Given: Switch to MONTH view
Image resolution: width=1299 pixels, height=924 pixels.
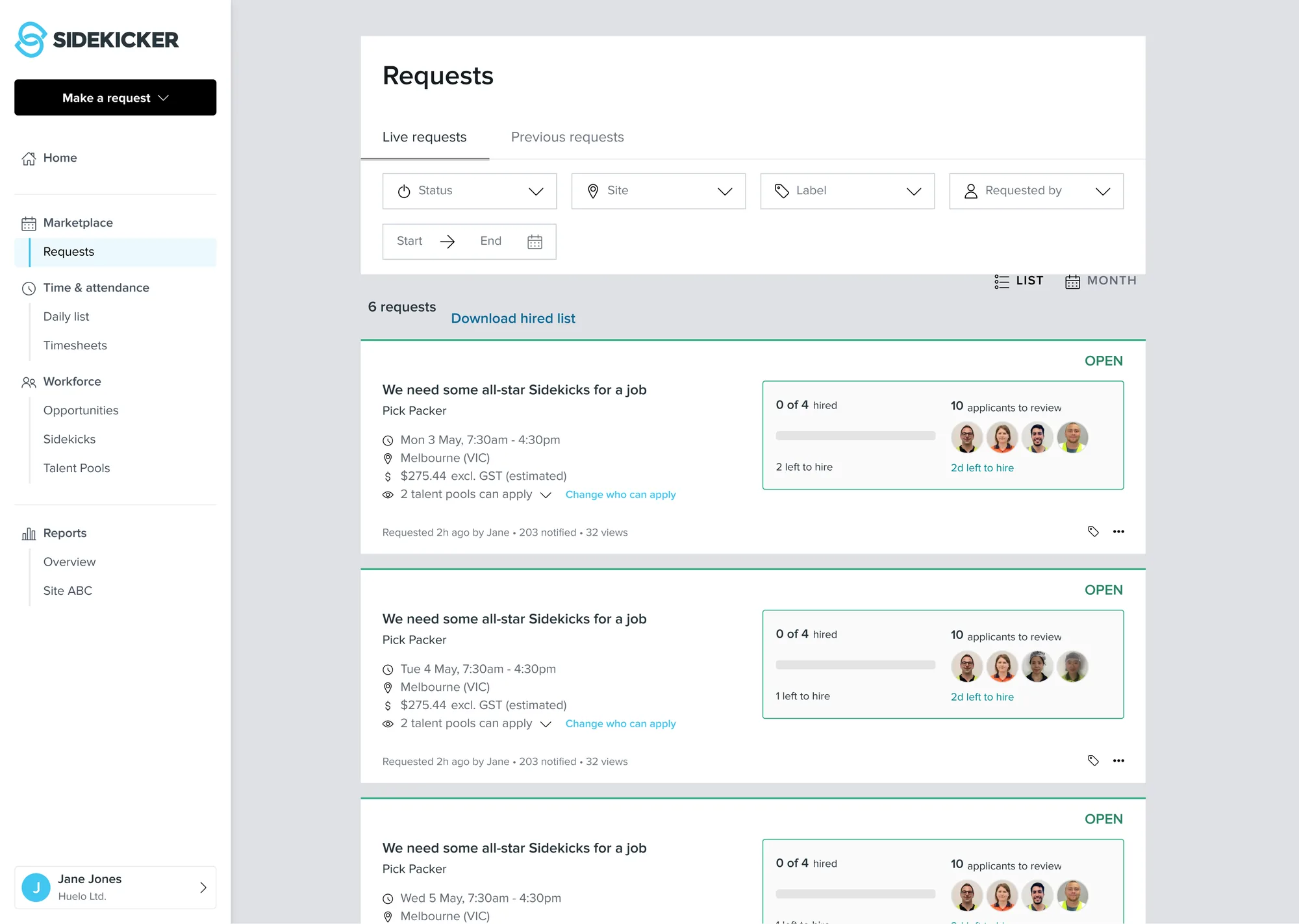Looking at the screenshot, I should coord(1101,281).
